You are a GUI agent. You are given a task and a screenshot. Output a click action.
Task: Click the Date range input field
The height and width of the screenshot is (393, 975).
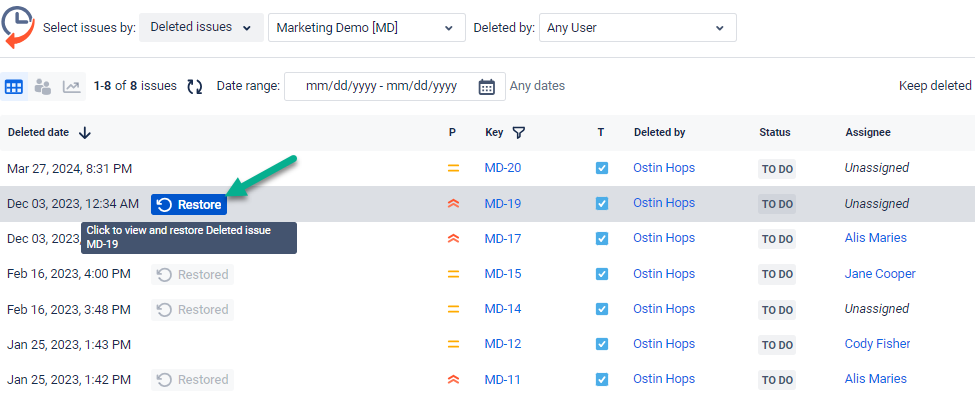click(x=382, y=86)
